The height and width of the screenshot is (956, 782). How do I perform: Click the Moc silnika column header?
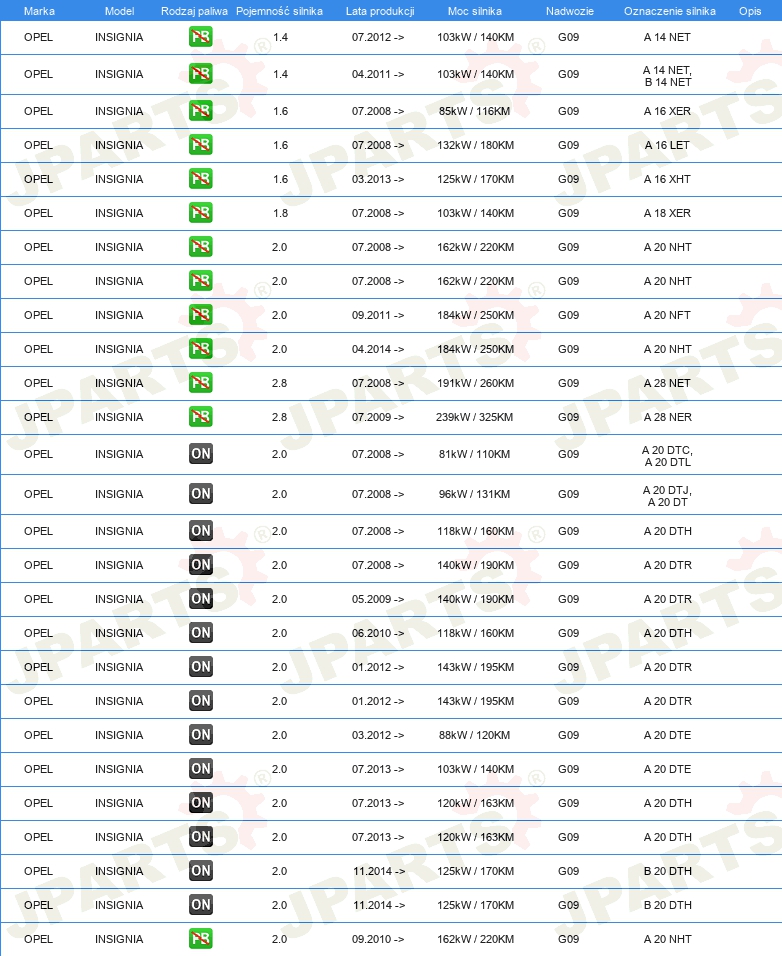tap(475, 11)
